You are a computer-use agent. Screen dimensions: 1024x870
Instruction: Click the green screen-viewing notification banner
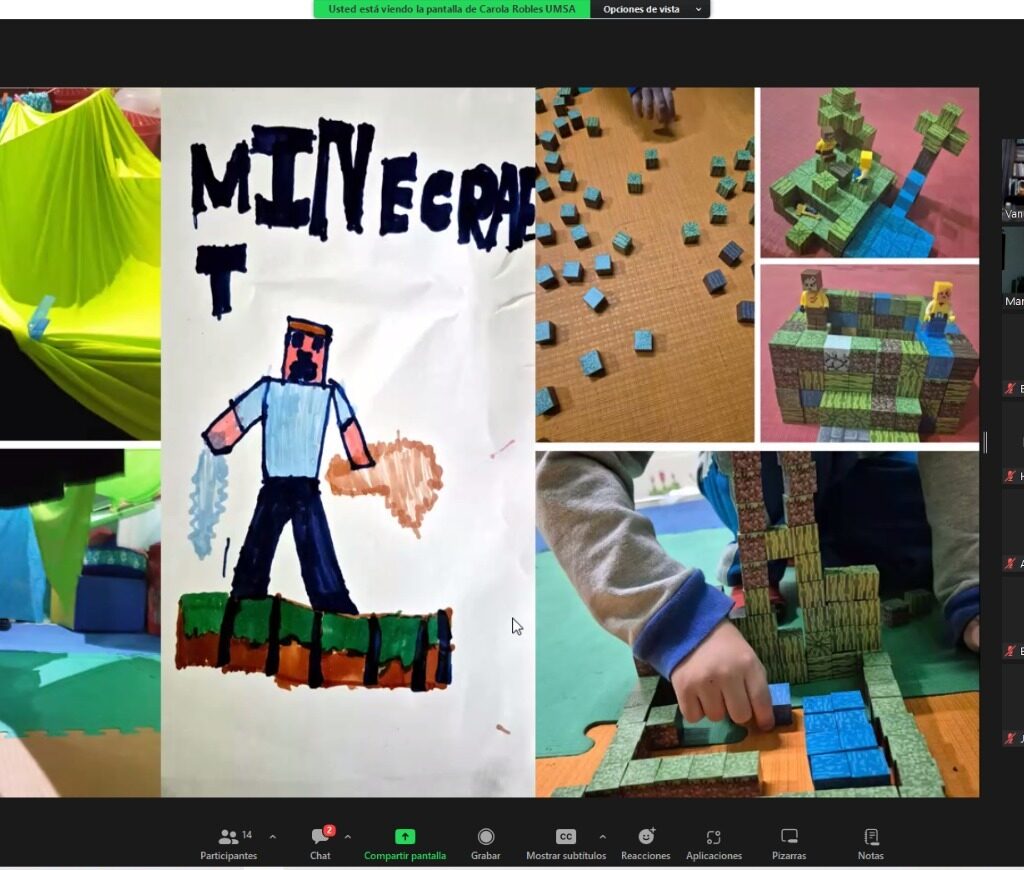click(452, 9)
